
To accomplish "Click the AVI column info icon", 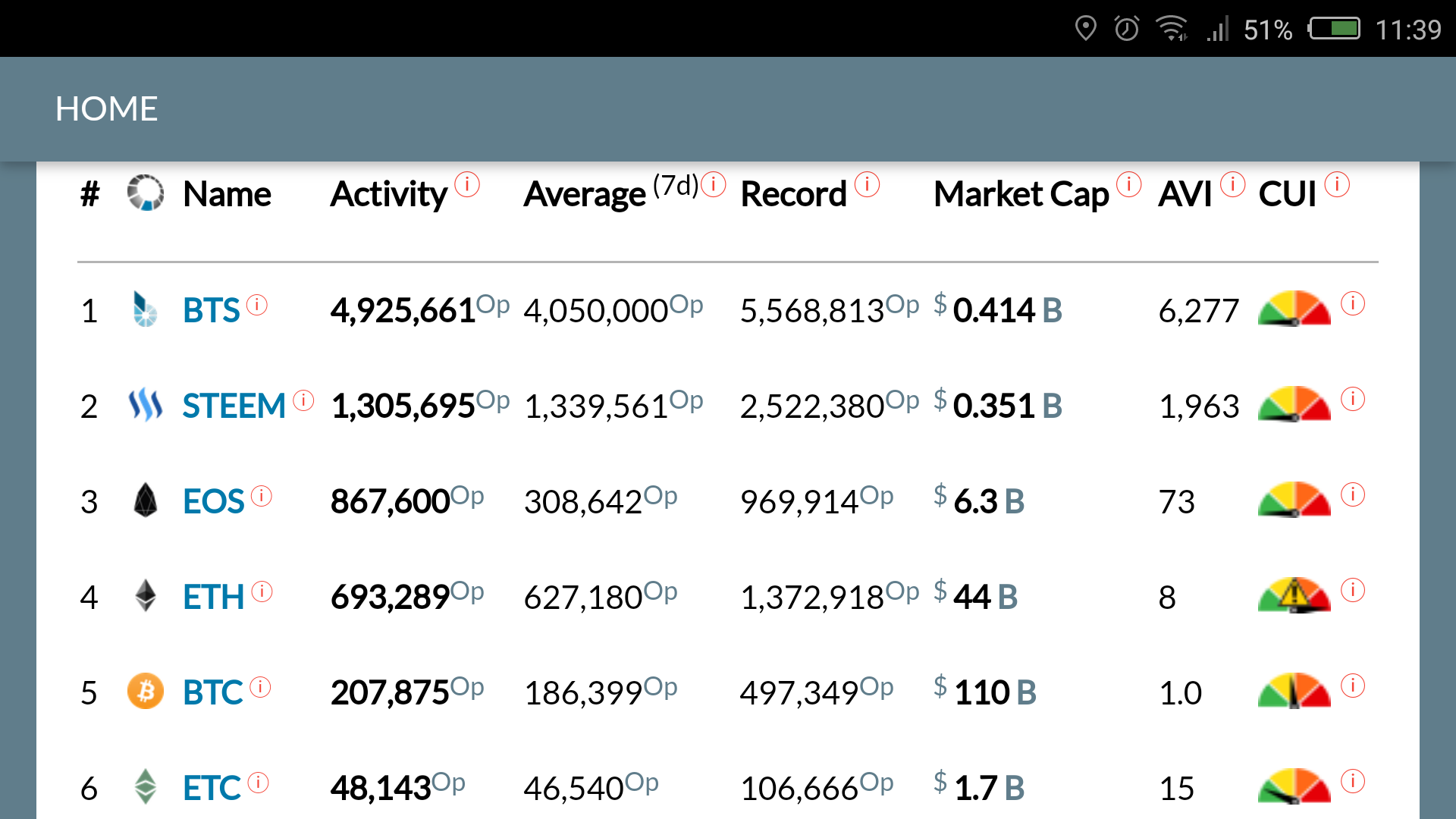I will tap(1233, 184).
